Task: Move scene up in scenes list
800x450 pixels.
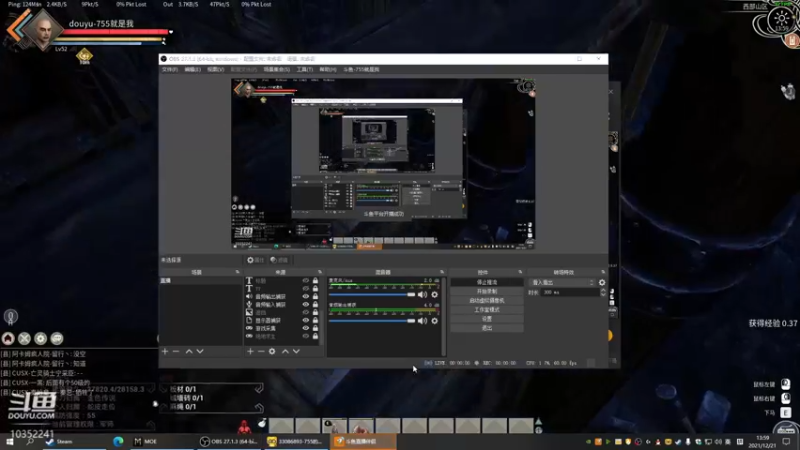Action: [x=189, y=351]
